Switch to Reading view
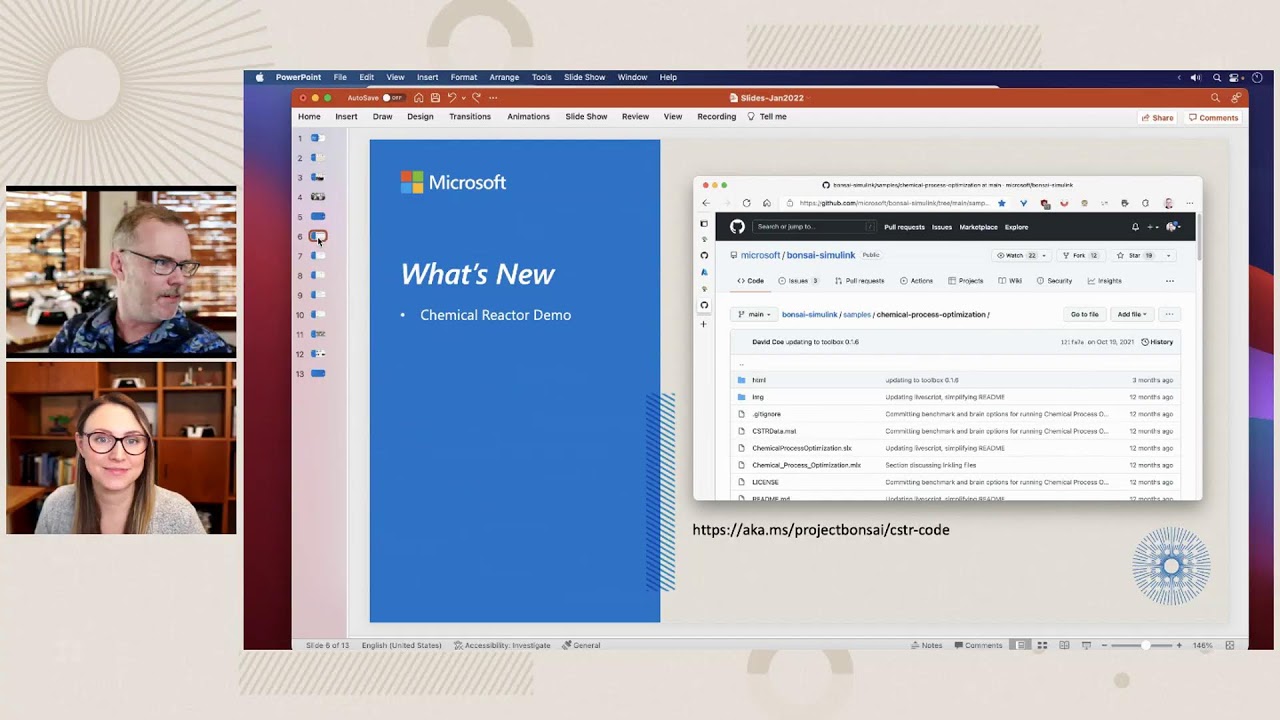Screen dimensions: 1280x720 1064,645
